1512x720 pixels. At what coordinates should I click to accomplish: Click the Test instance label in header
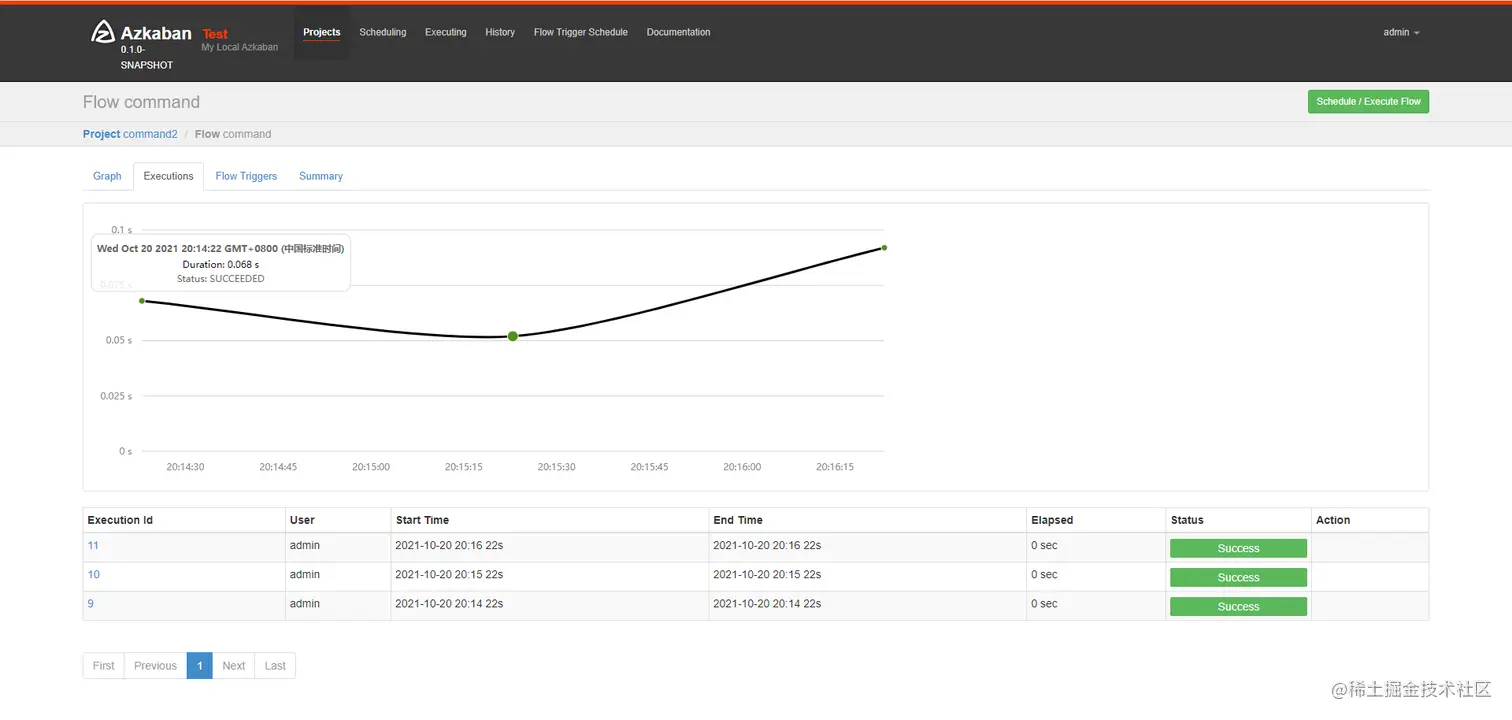215,34
